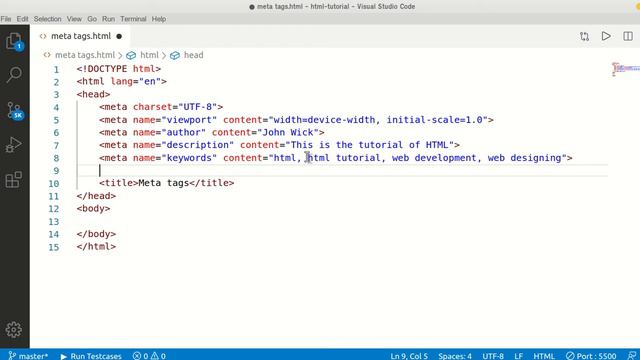Click the master branch indicator in status bar
The height and width of the screenshot is (360, 640).
click(x=28, y=356)
